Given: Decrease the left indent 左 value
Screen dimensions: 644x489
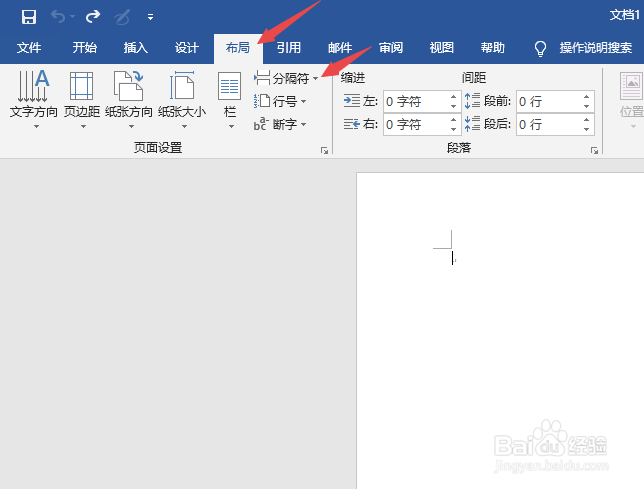Looking at the screenshot, I should coord(453,106).
